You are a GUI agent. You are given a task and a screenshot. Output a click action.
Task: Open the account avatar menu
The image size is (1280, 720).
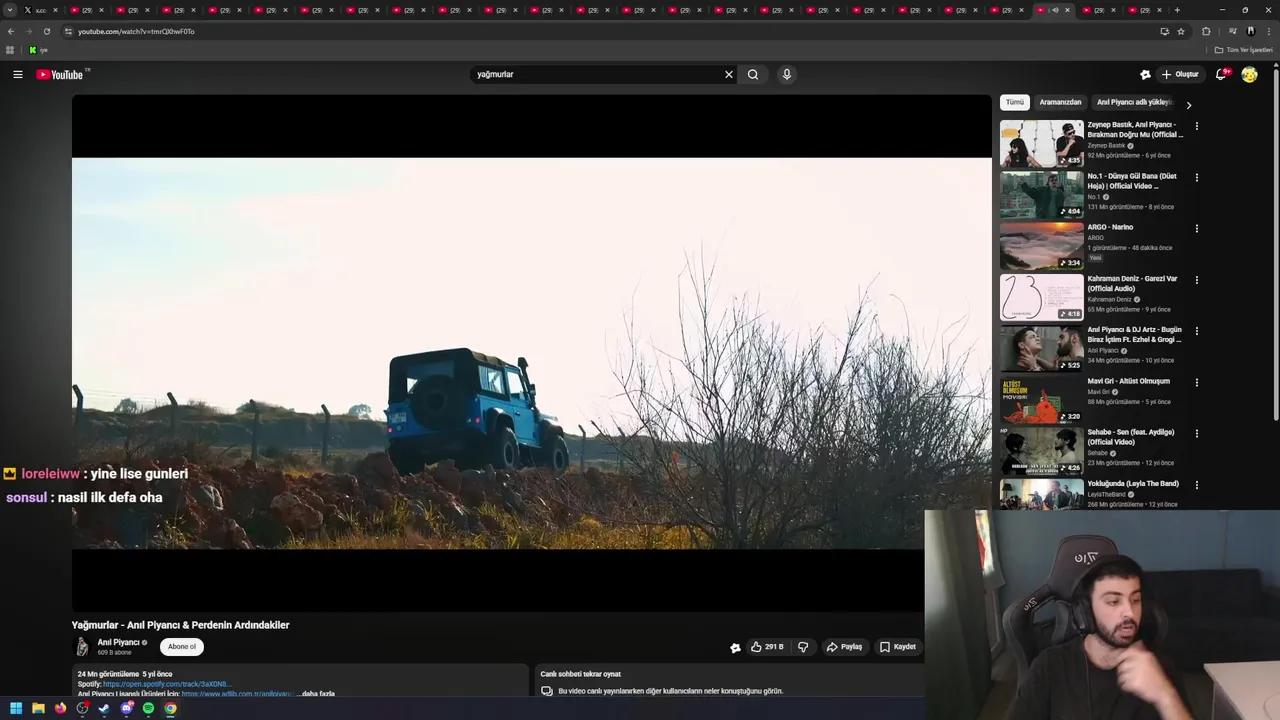coord(1249,74)
